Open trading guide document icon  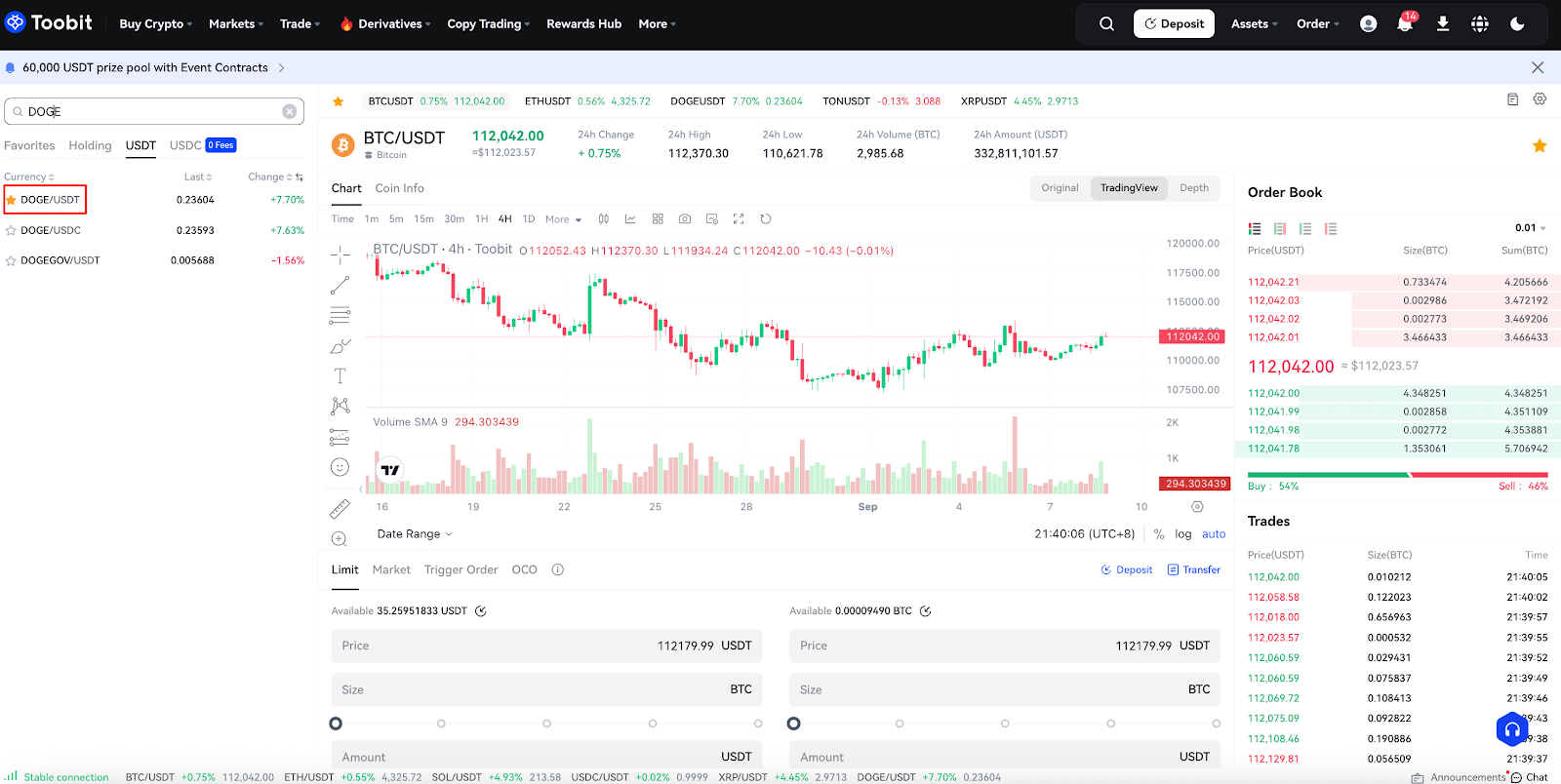click(x=1512, y=99)
